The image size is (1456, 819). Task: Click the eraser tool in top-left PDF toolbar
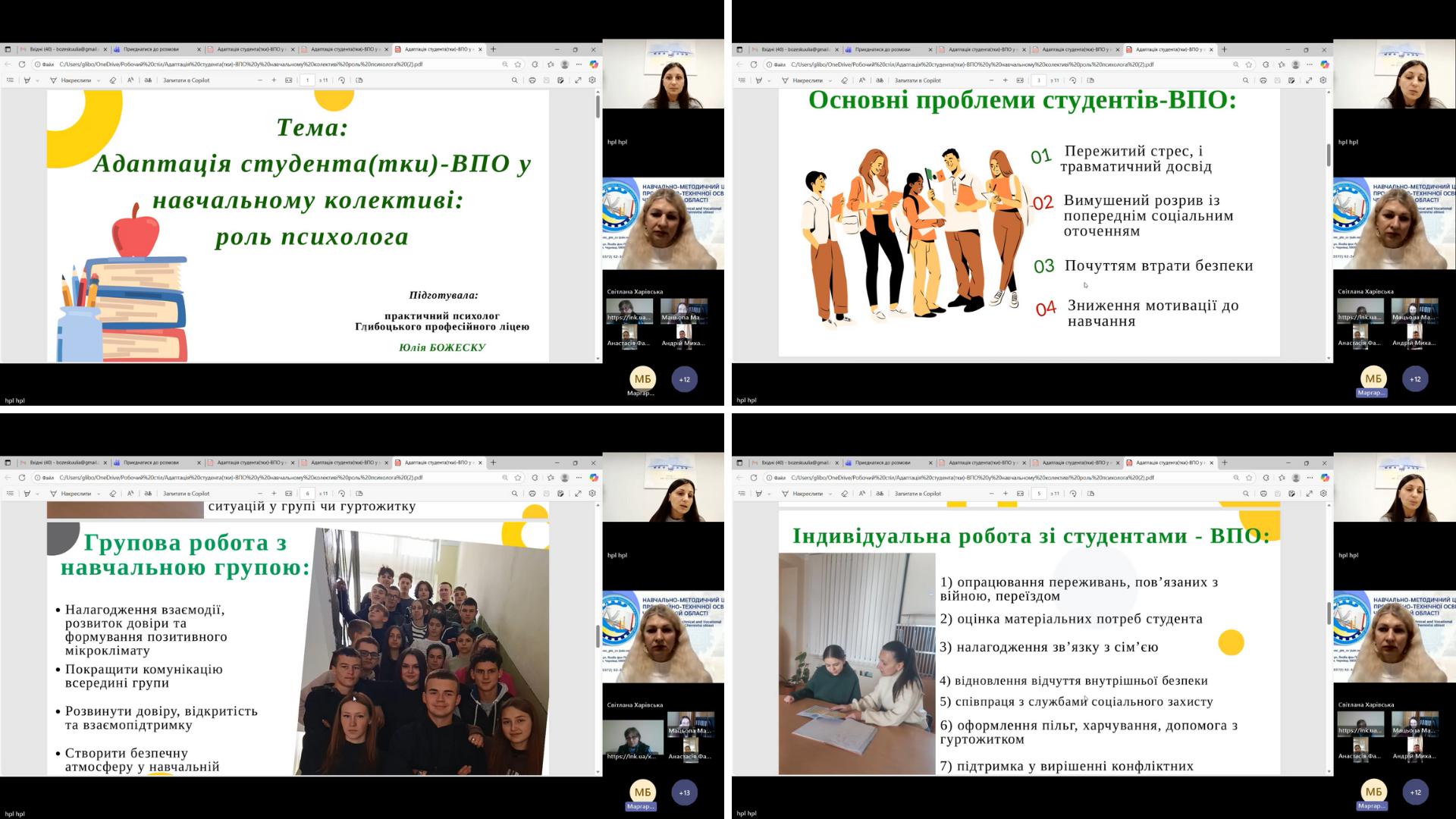[x=113, y=80]
